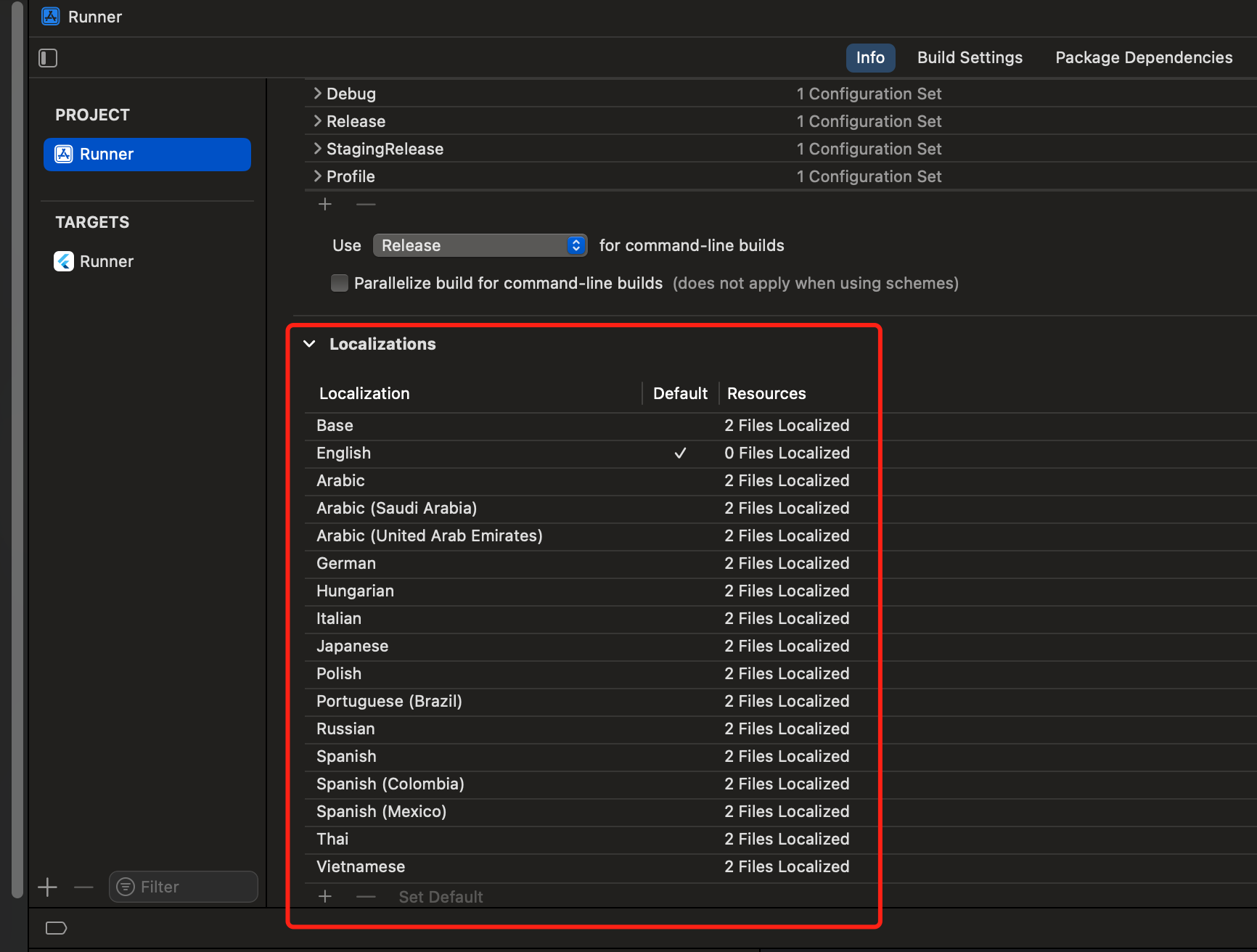Switch to the Build Settings tab

tap(970, 58)
